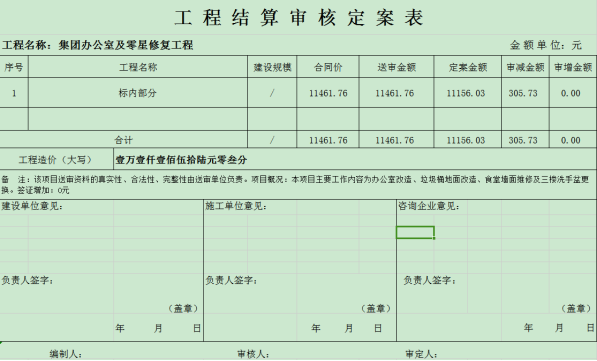Click the 工程造价（大写） label cell
The width and height of the screenshot is (597, 361).
click(x=56, y=160)
